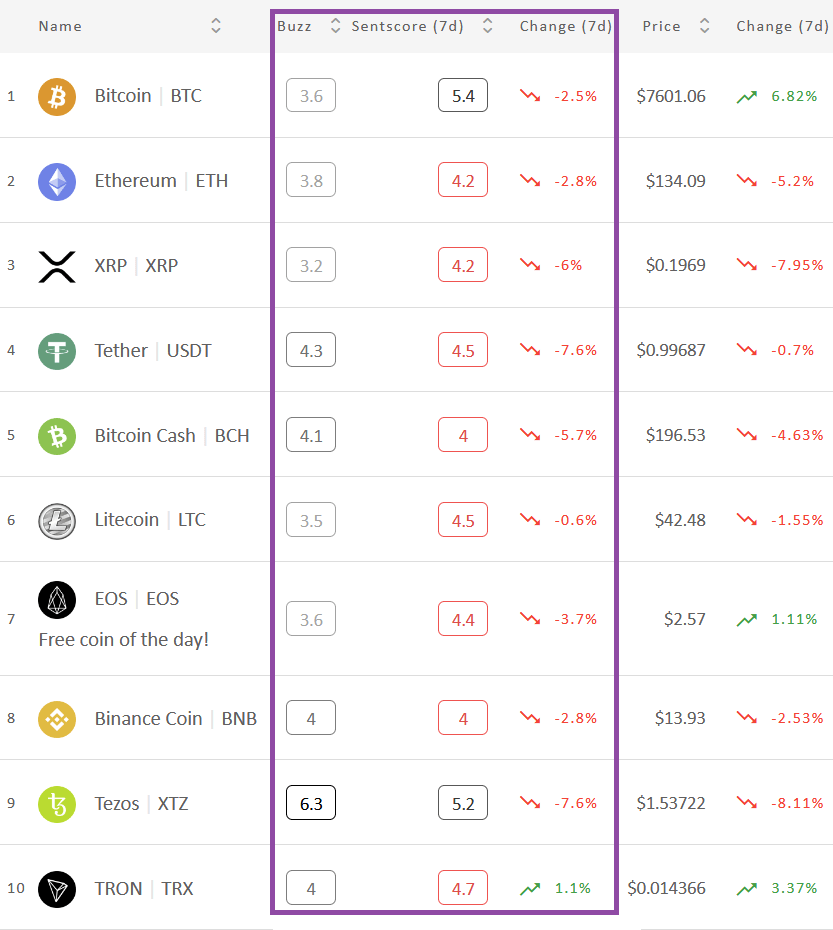
Task: Sort by Buzz column arrows
Action: pos(335,26)
